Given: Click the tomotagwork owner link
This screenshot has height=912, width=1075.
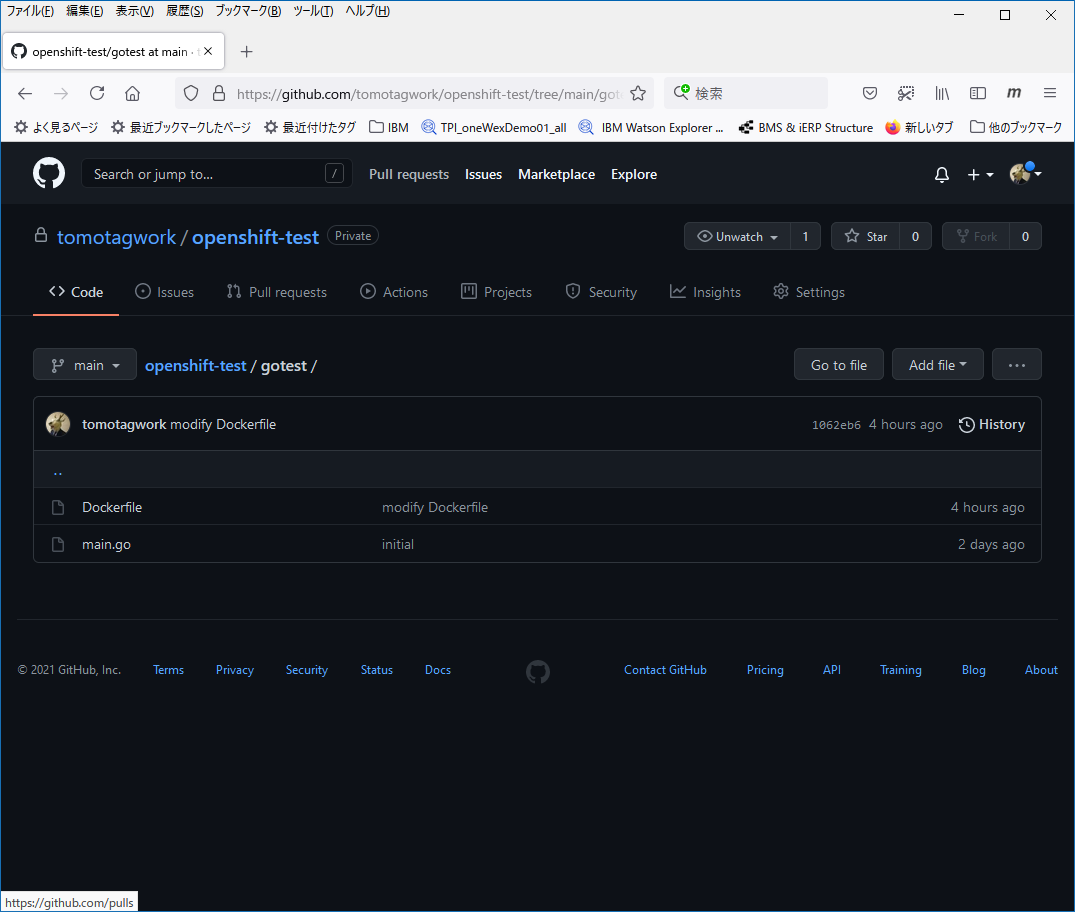Looking at the screenshot, I should (x=117, y=237).
